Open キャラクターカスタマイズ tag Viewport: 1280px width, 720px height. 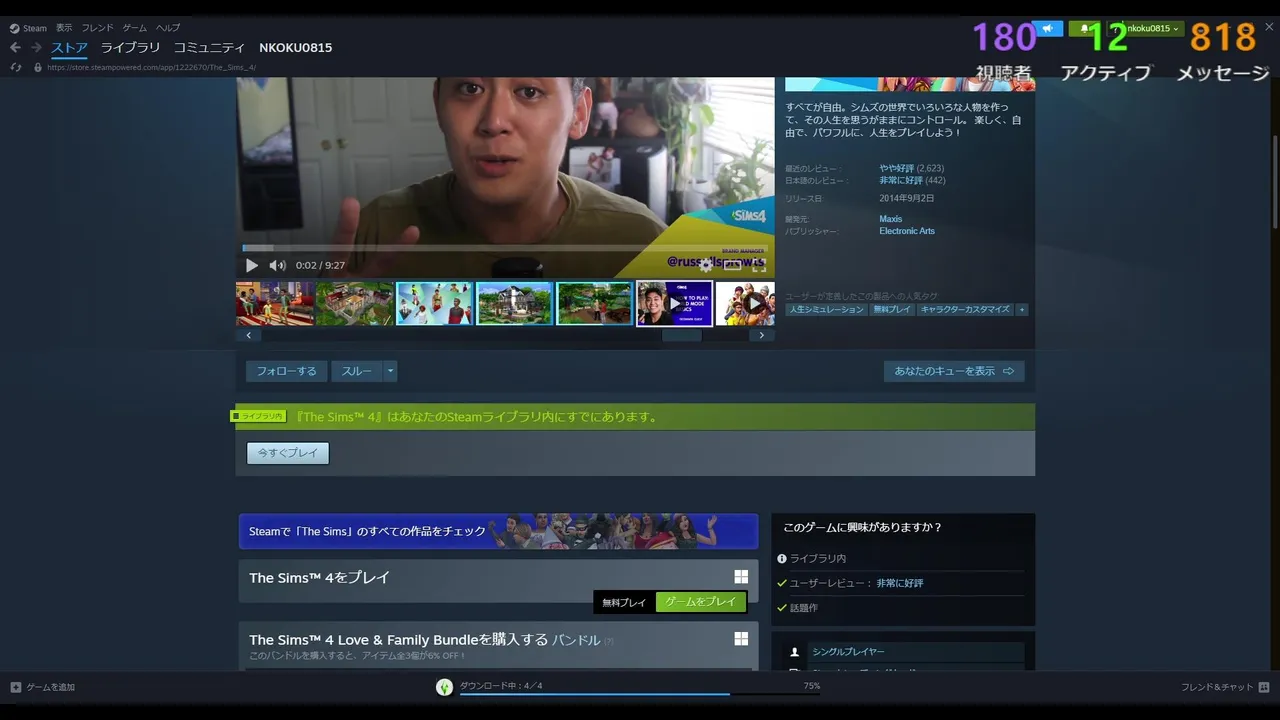(965, 310)
